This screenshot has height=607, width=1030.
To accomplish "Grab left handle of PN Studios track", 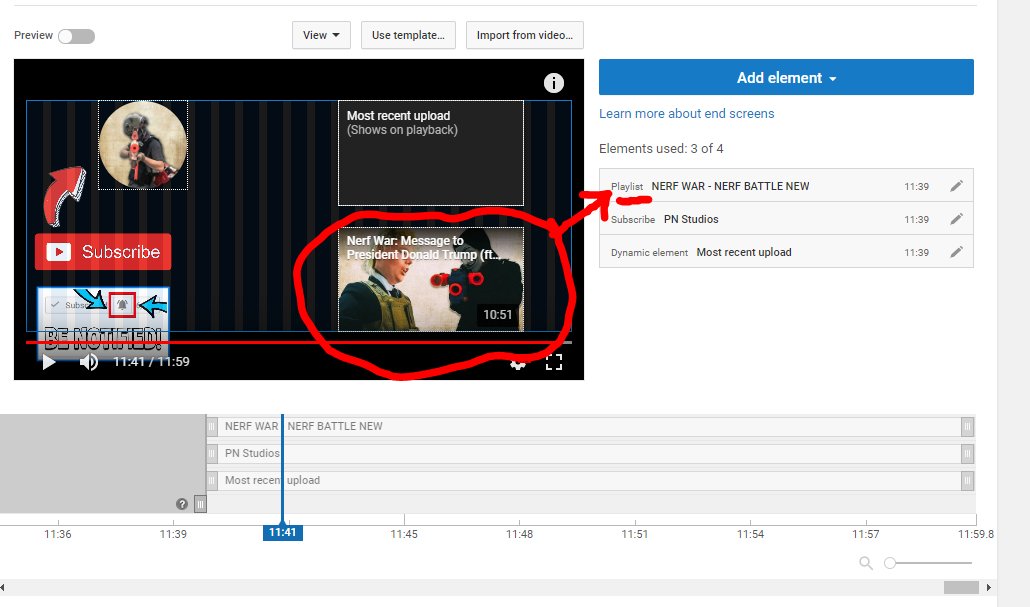I will (x=212, y=453).
